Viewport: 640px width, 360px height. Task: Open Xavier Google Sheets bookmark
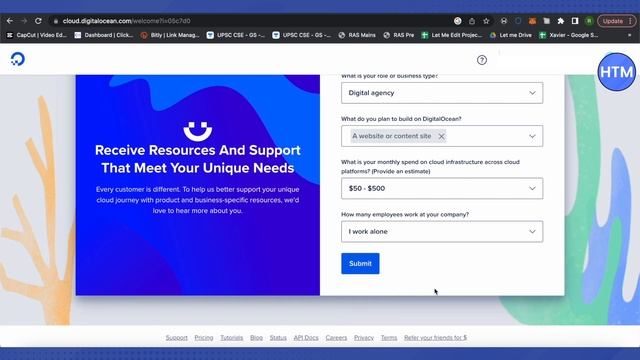[569, 35]
